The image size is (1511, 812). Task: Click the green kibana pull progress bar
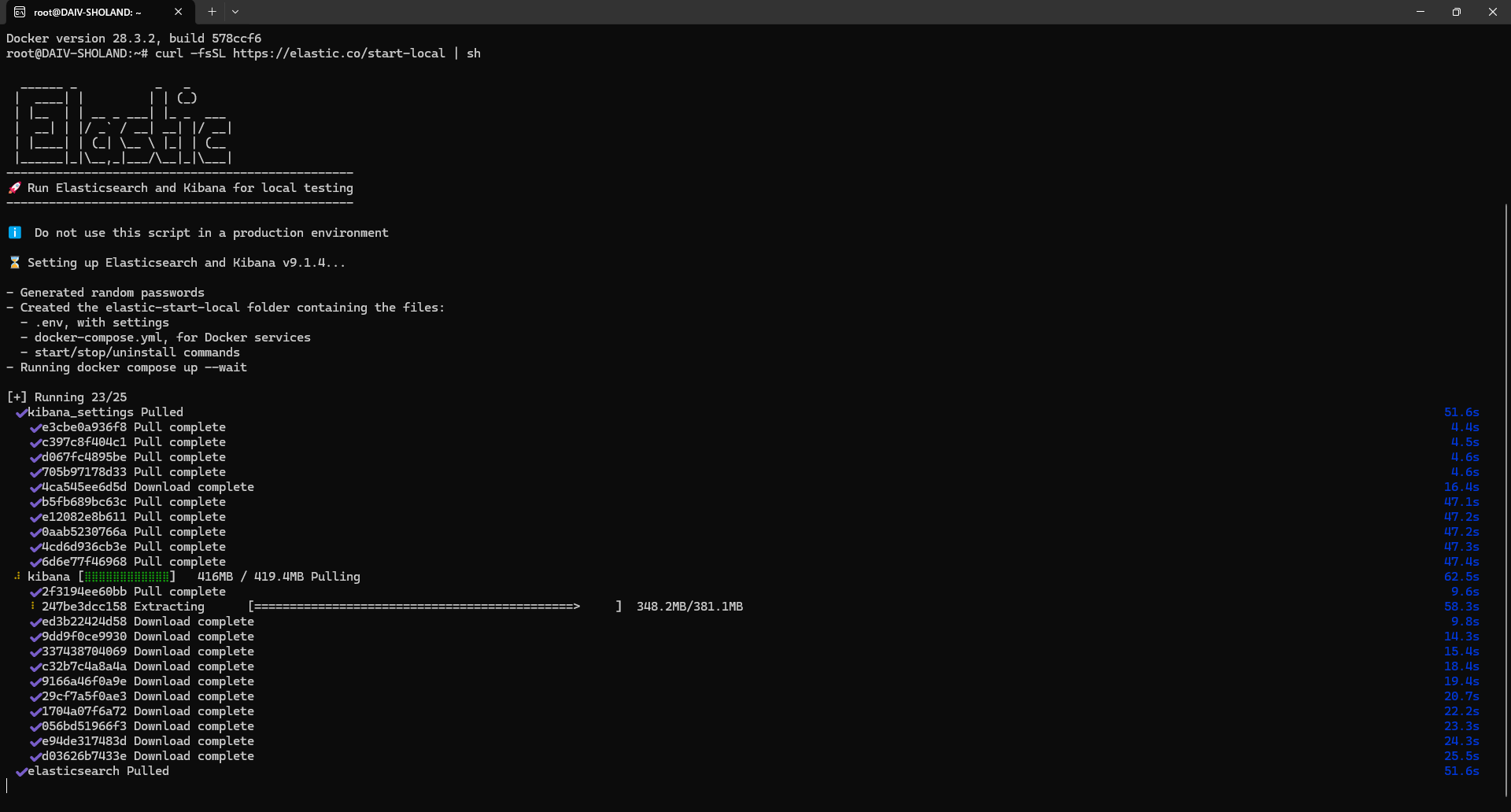pos(127,577)
